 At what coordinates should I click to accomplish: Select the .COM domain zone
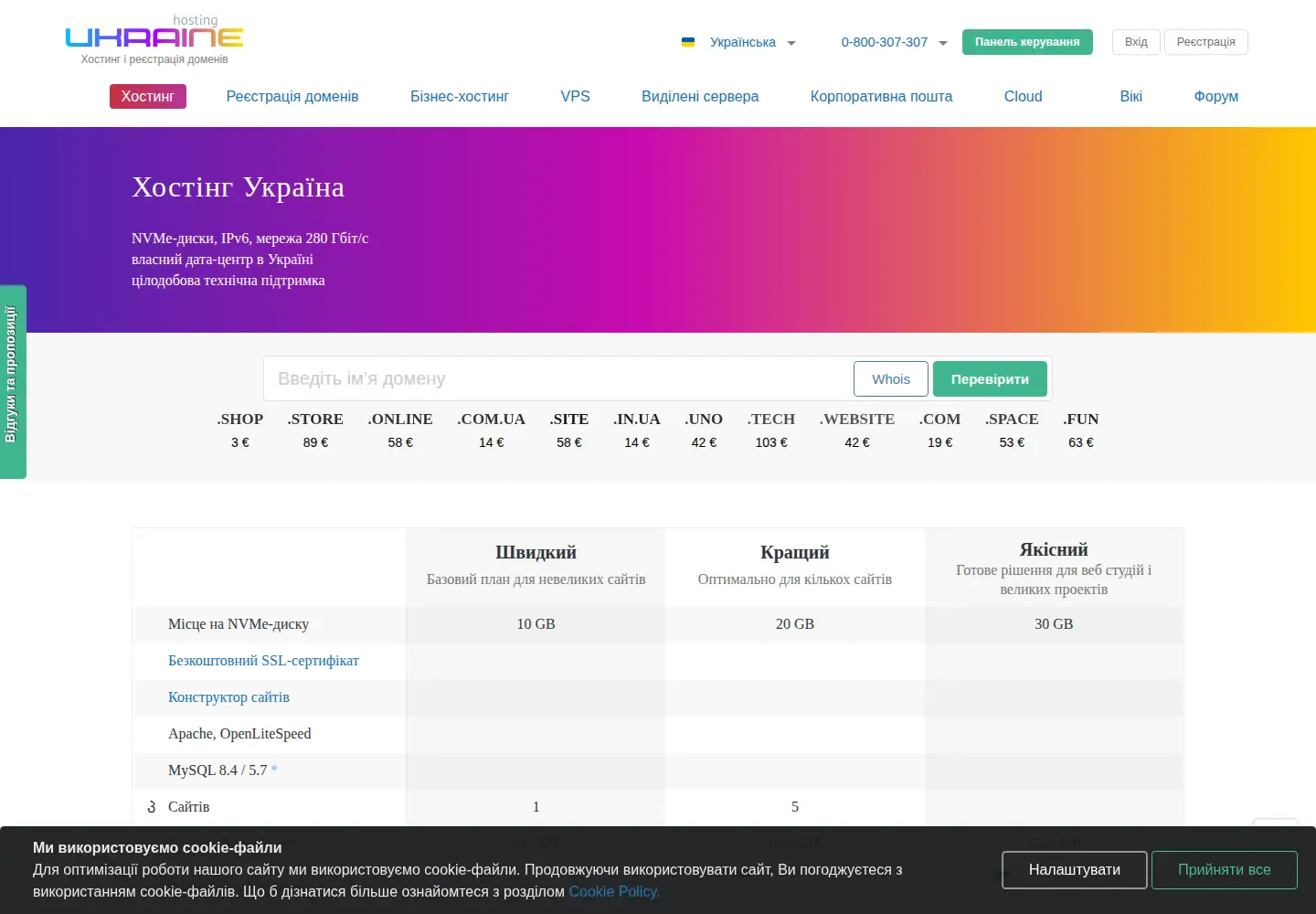pyautogui.click(x=940, y=419)
